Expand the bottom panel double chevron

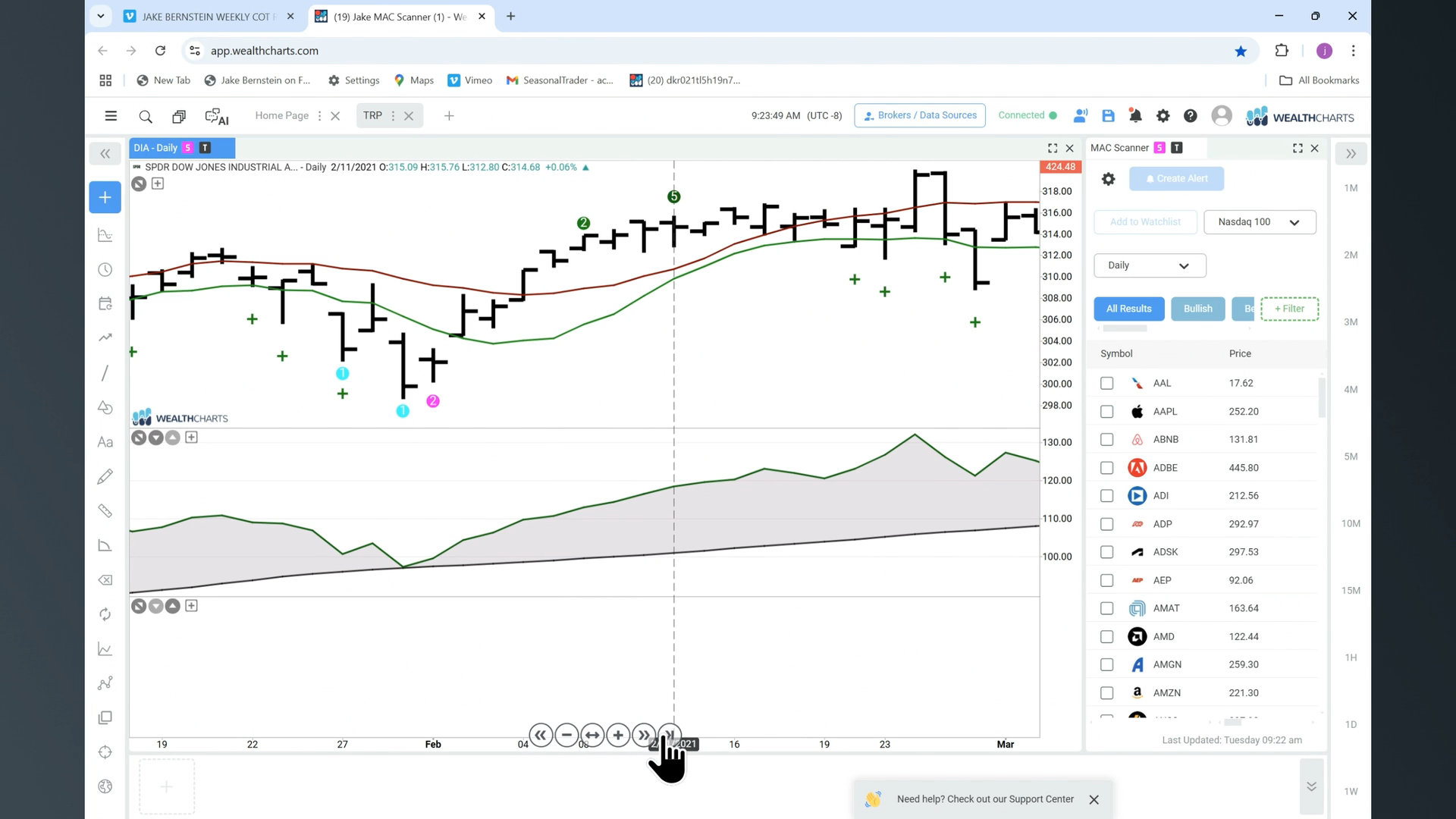click(1311, 786)
